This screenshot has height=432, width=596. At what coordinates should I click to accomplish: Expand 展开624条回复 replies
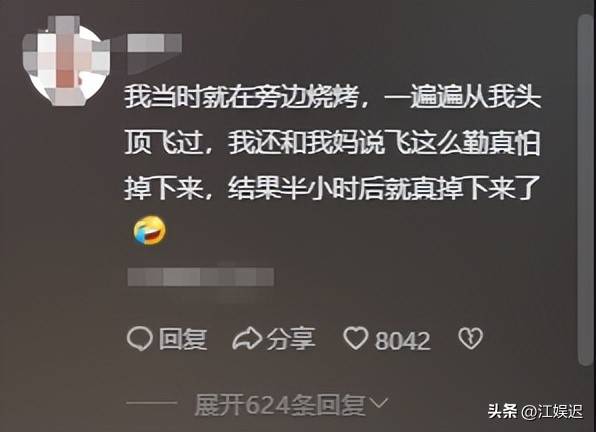click(x=291, y=405)
